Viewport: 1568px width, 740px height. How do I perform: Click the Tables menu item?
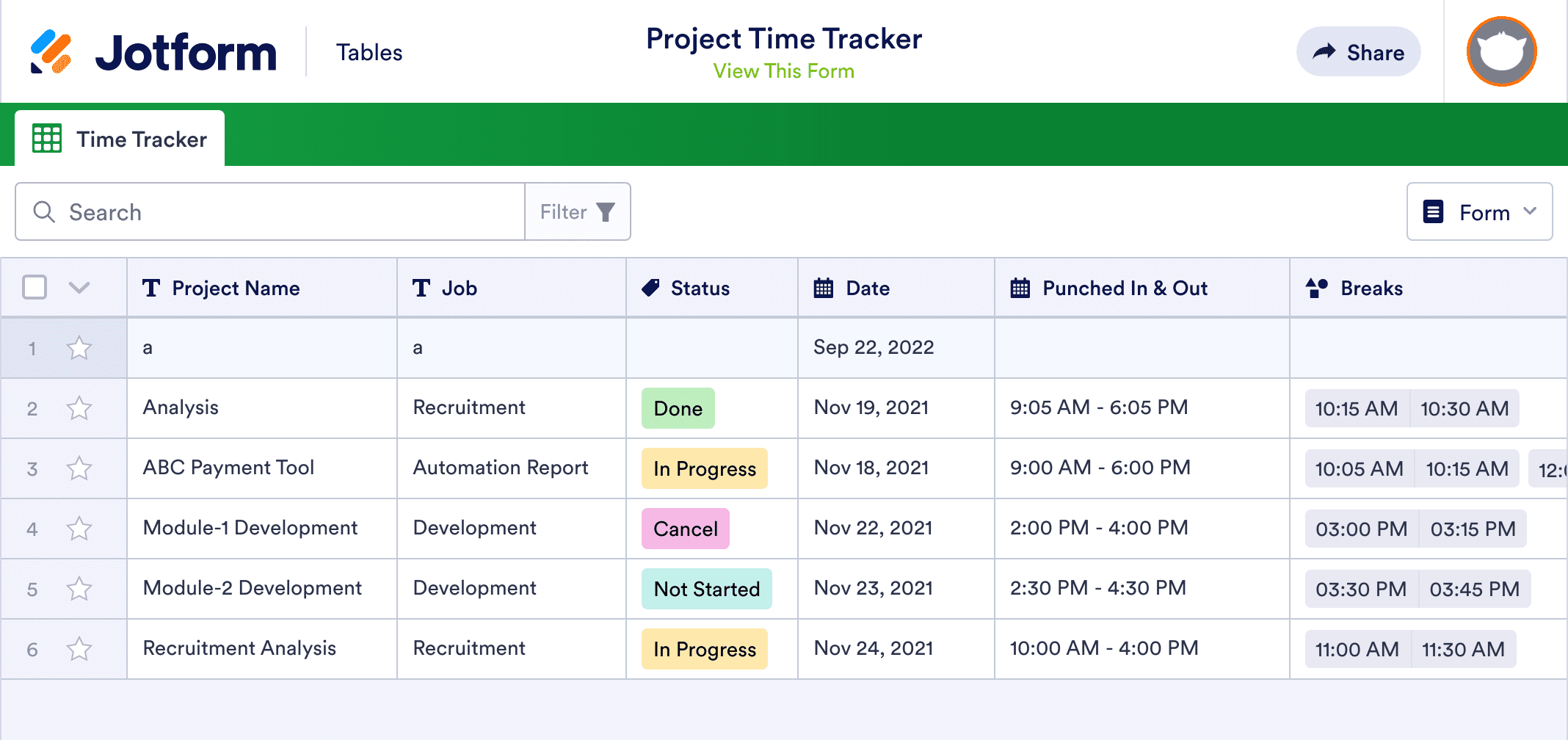tap(369, 51)
